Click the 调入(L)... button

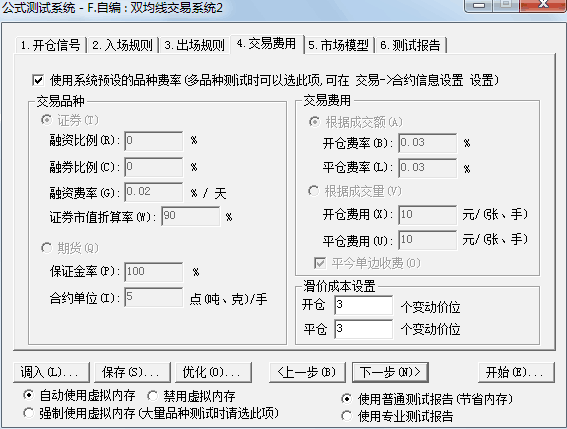click(x=51, y=372)
